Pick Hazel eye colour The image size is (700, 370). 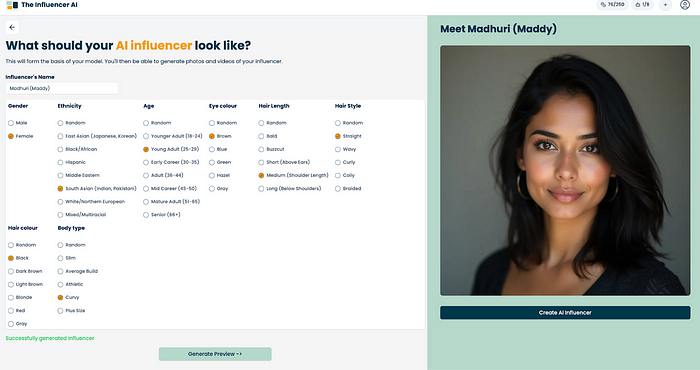coord(220,175)
